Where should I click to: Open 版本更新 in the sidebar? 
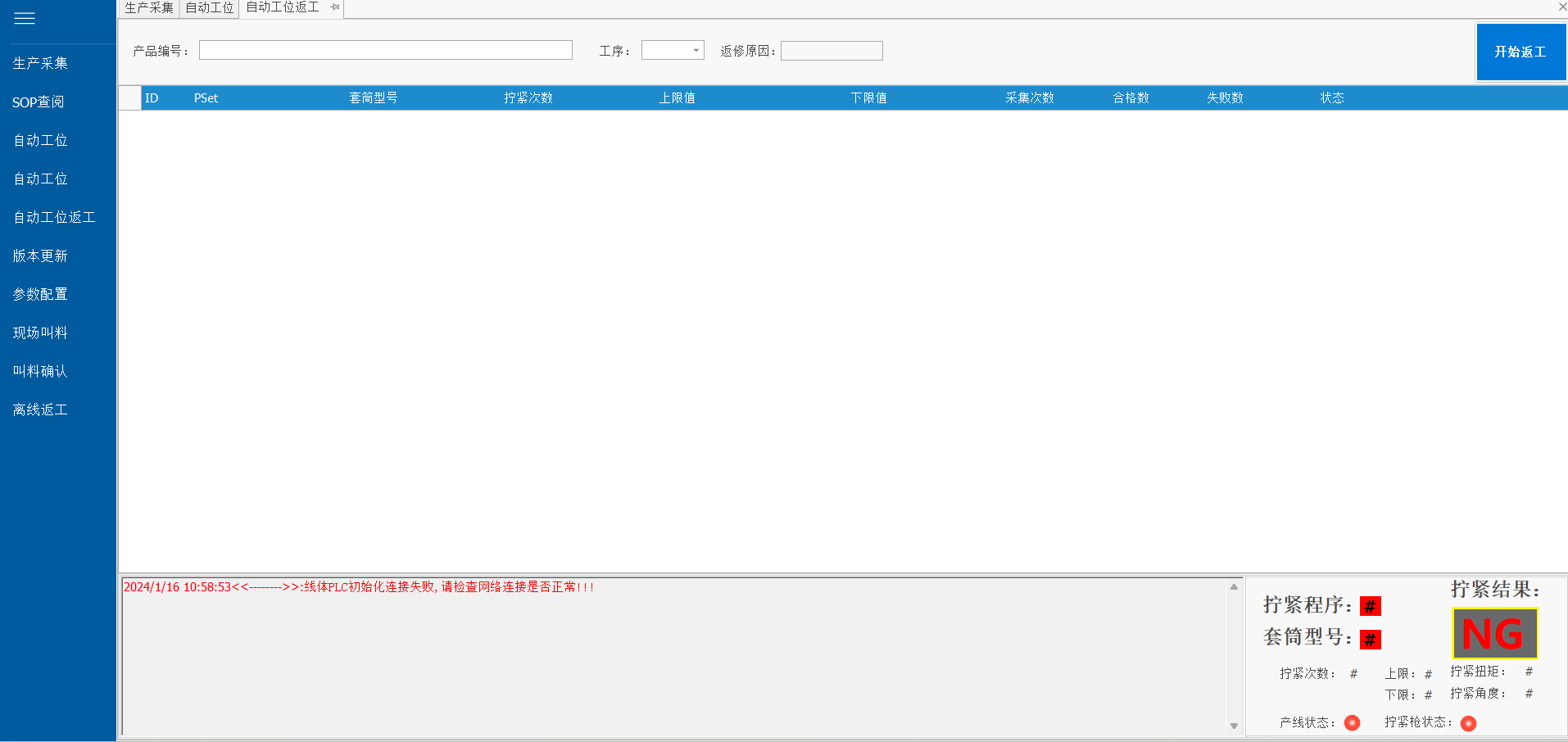tap(40, 256)
